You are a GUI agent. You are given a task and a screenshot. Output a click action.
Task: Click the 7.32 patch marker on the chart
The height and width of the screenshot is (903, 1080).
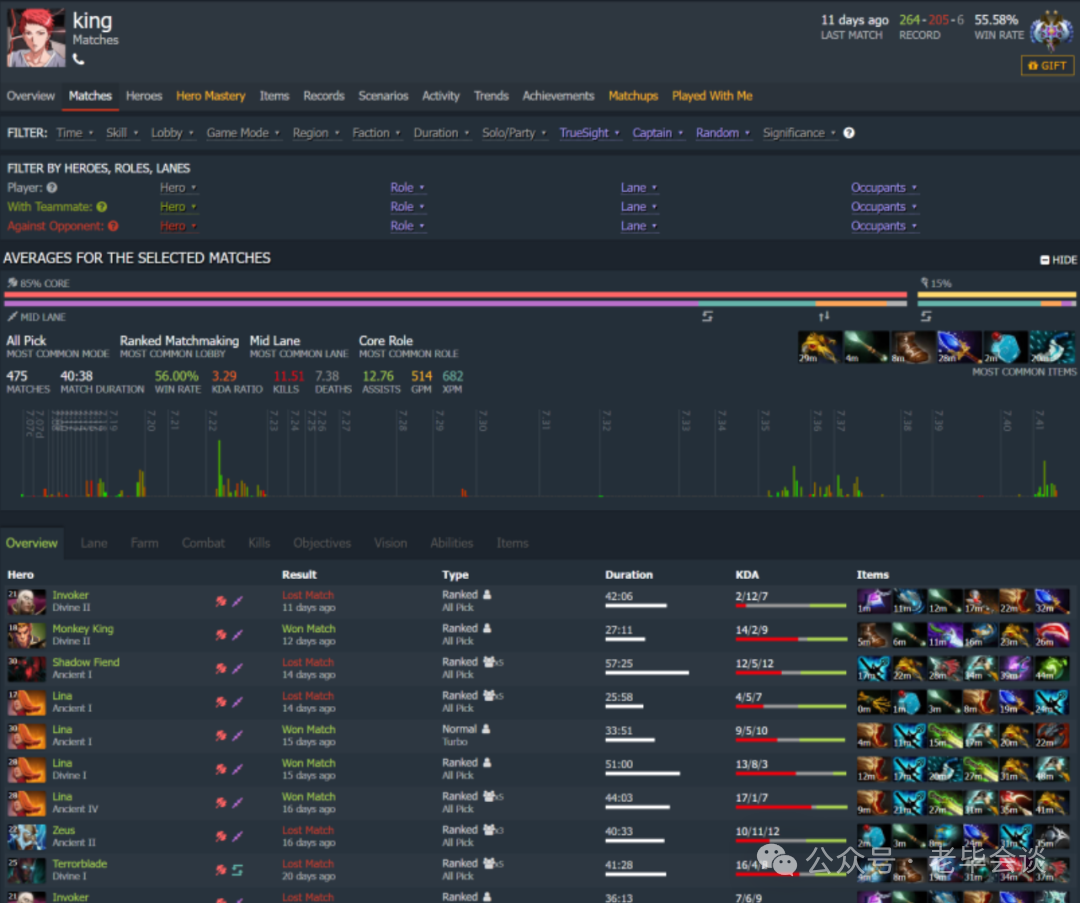pos(606,420)
